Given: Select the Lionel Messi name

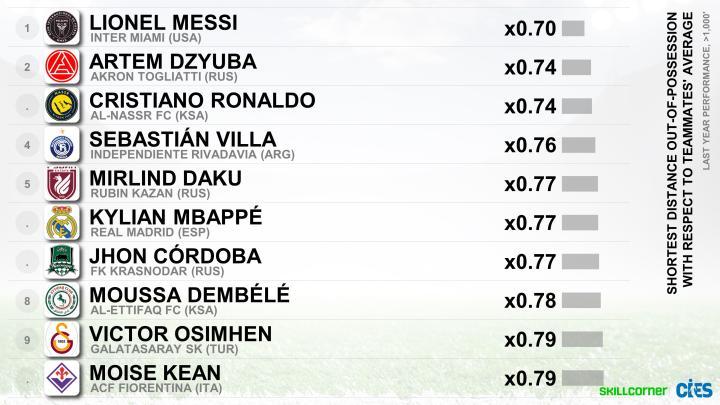Looking at the screenshot, I should [163, 22].
